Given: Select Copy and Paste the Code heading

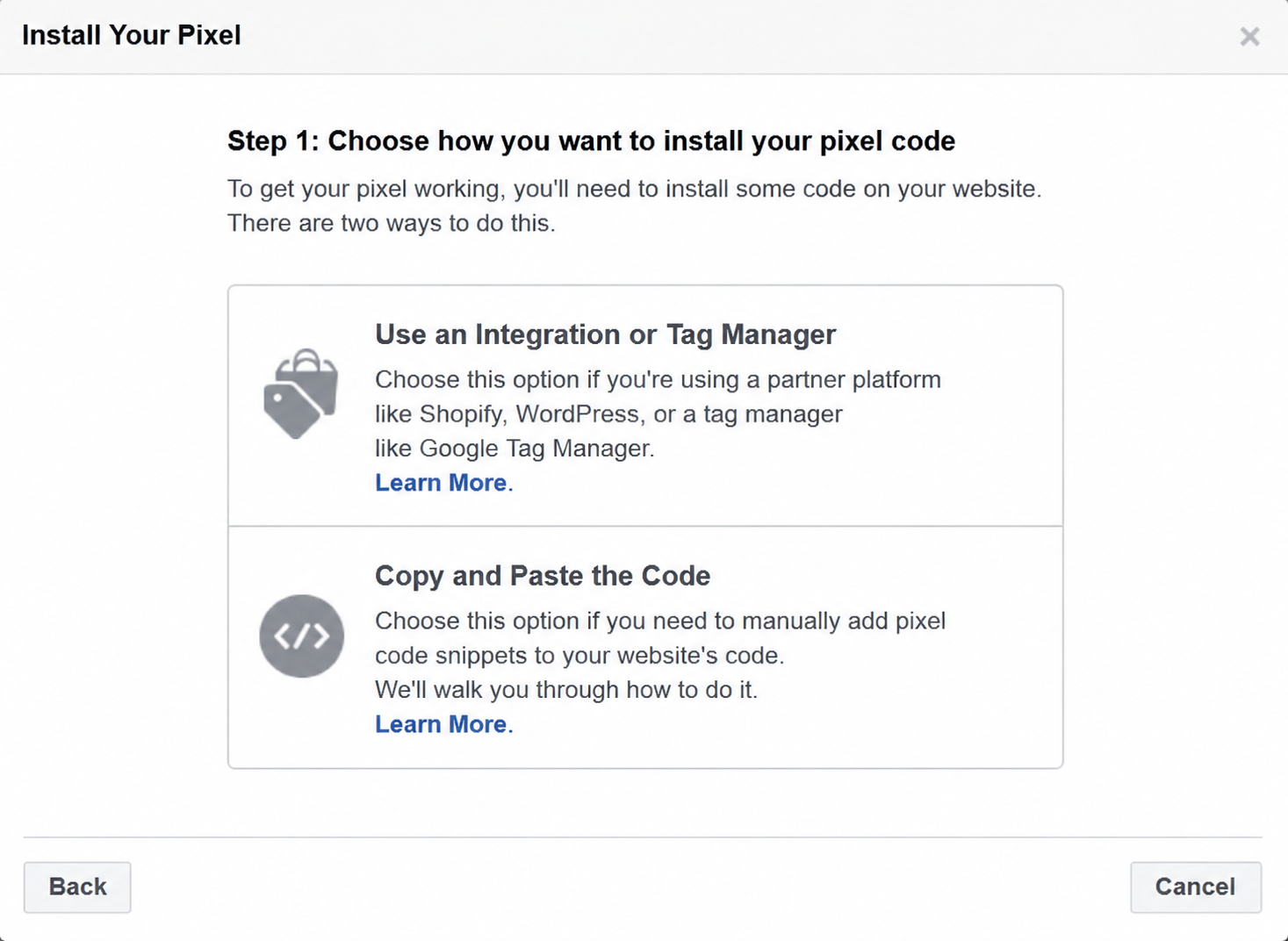Looking at the screenshot, I should click(543, 576).
